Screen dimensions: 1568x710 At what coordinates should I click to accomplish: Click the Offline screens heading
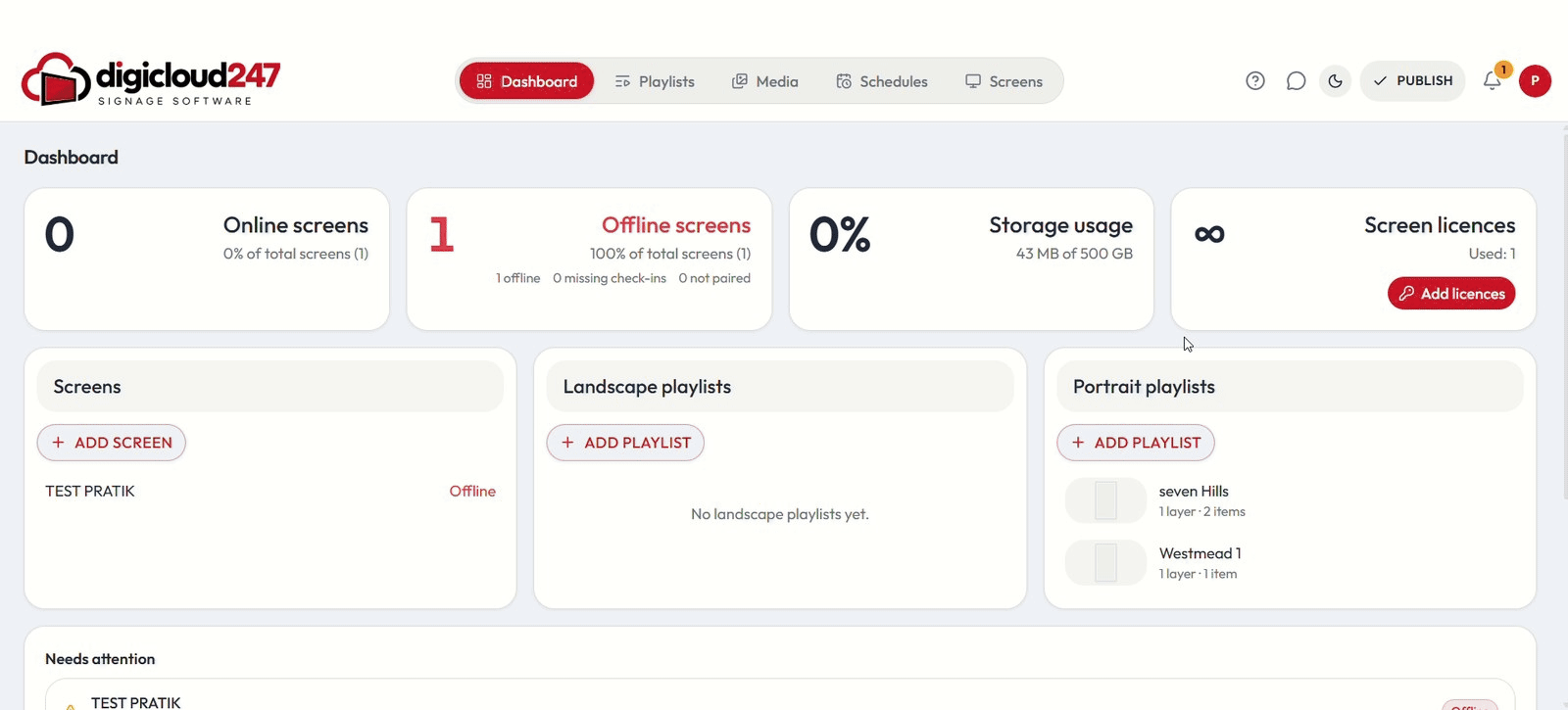676,225
